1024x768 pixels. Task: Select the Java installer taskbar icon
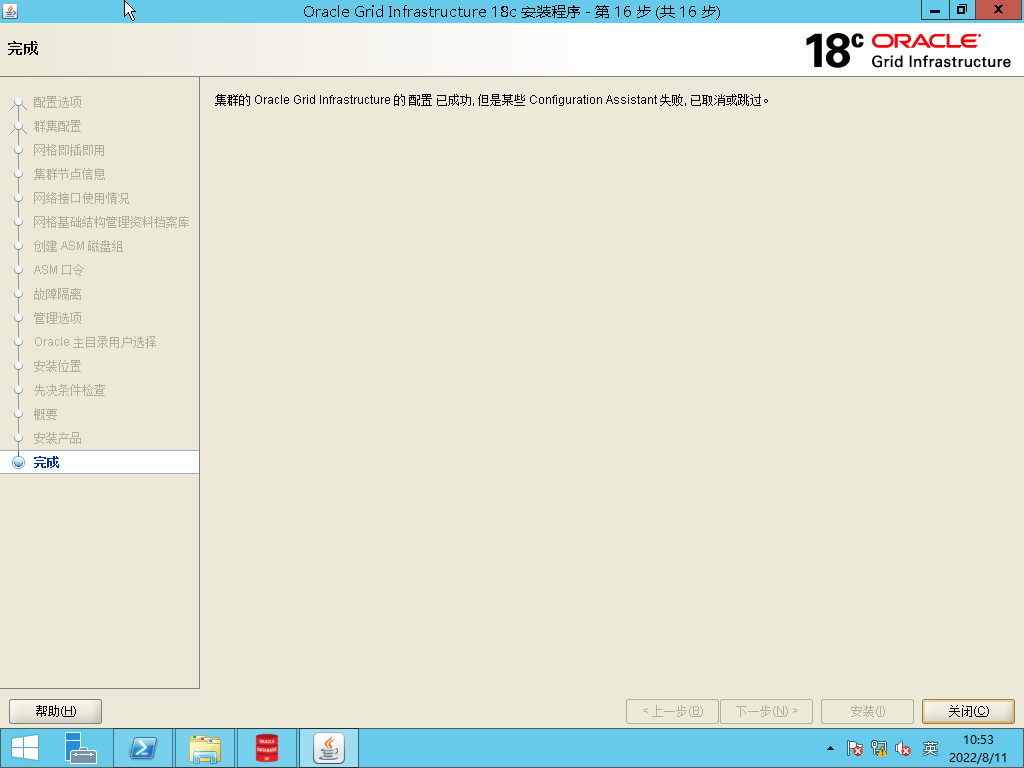(x=328, y=748)
